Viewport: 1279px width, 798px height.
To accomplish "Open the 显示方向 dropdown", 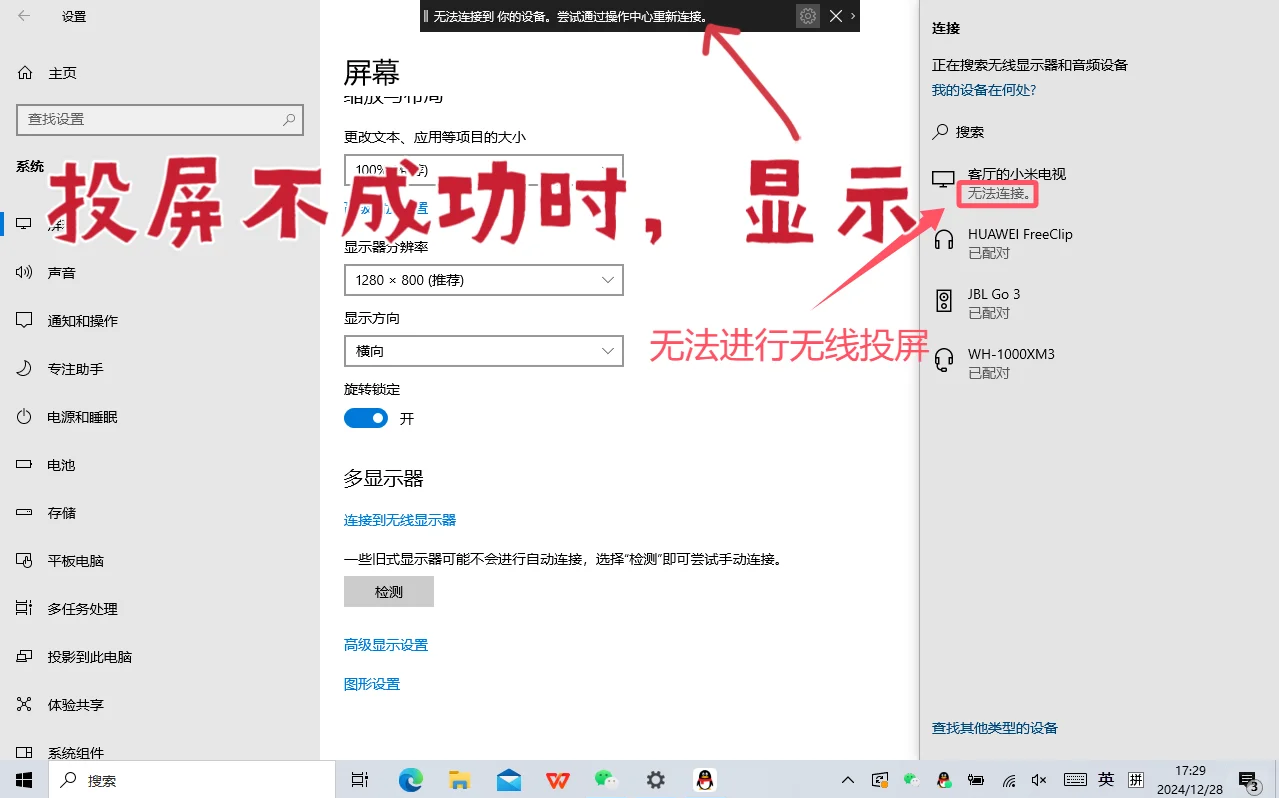I will 484,351.
